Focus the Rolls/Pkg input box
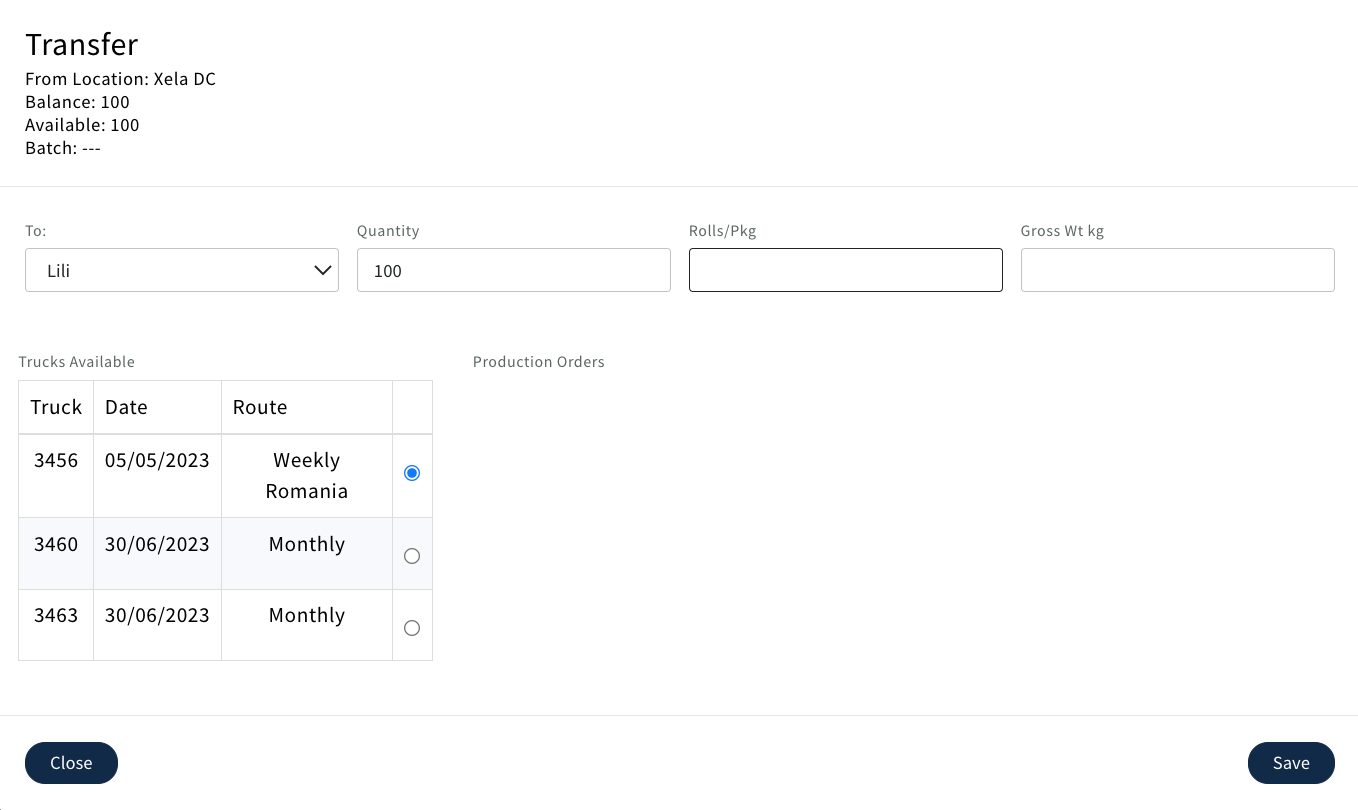The width and height of the screenshot is (1358, 810). pyautogui.click(x=845, y=270)
